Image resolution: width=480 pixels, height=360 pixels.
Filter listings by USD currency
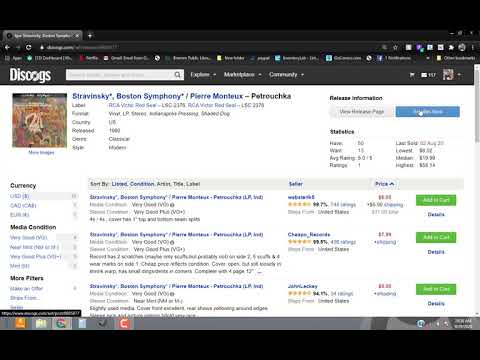(20, 196)
